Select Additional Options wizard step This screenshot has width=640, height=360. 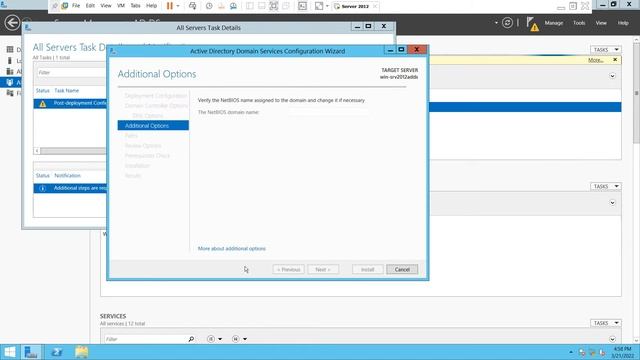pyautogui.click(x=153, y=125)
